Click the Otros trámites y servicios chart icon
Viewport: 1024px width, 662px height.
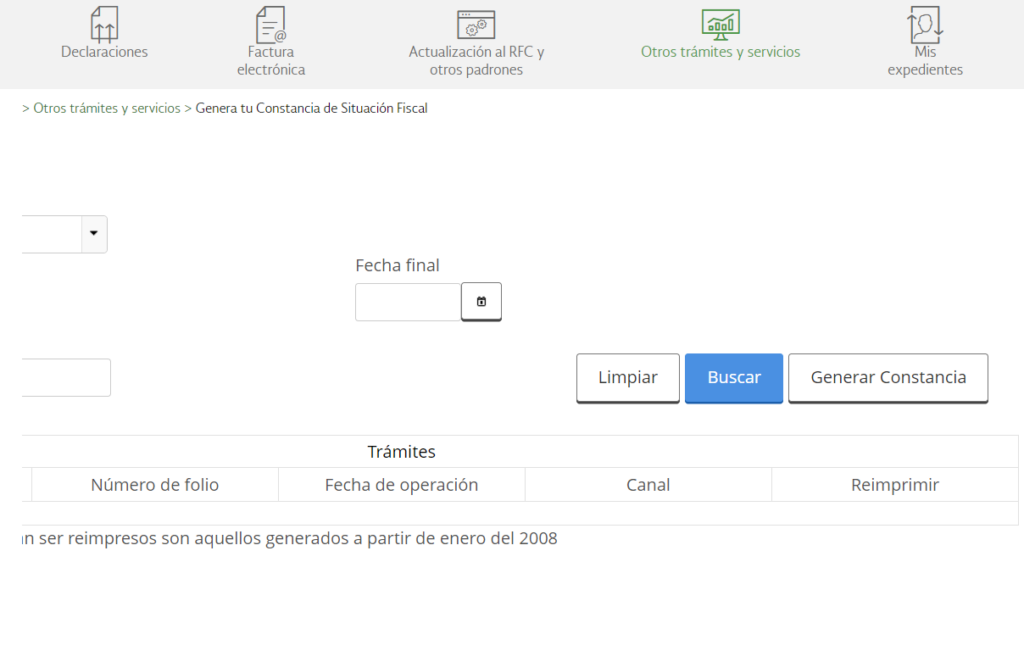[x=720, y=24]
